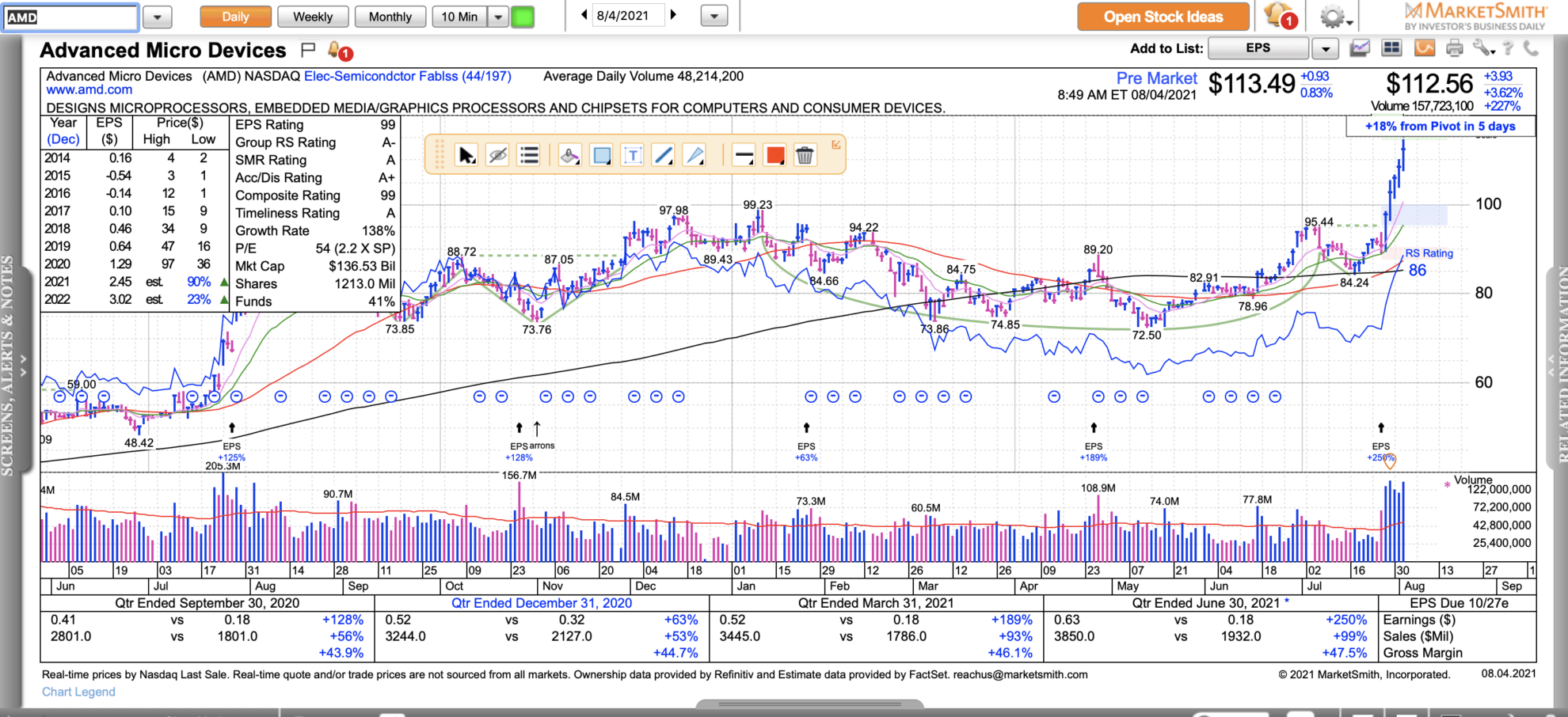Click the trash delete drawings icon

pyautogui.click(x=805, y=155)
